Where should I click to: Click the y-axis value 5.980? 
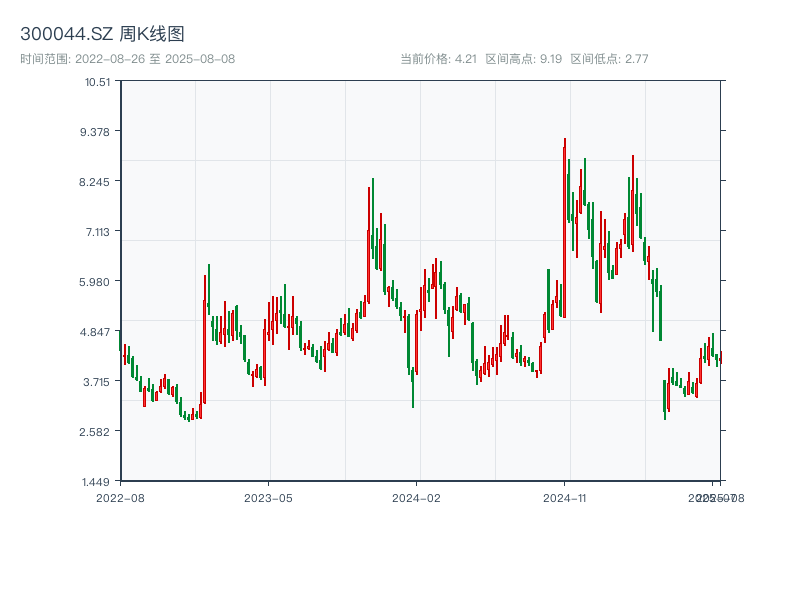(x=94, y=282)
